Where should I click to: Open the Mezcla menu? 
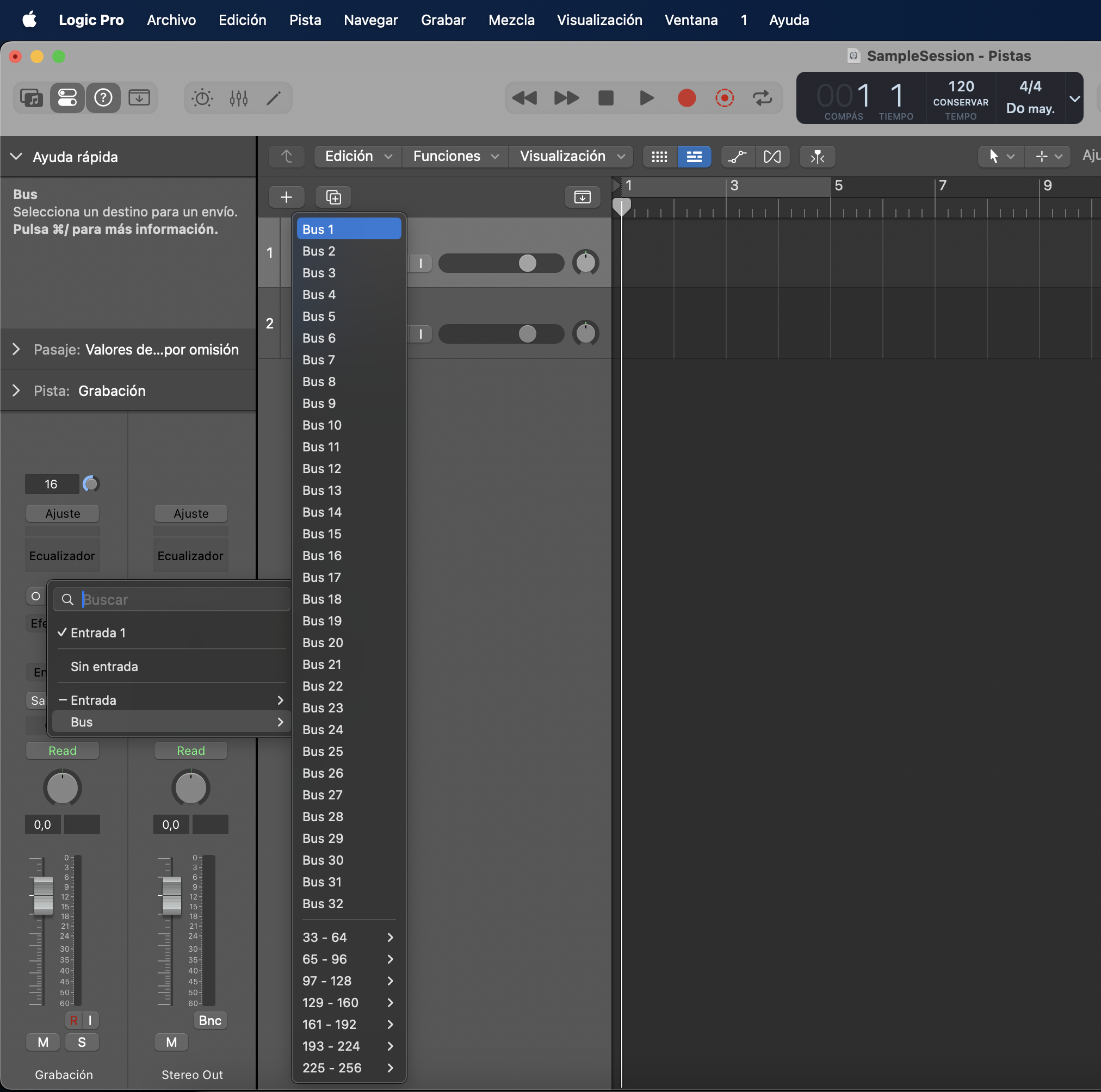[x=511, y=20]
